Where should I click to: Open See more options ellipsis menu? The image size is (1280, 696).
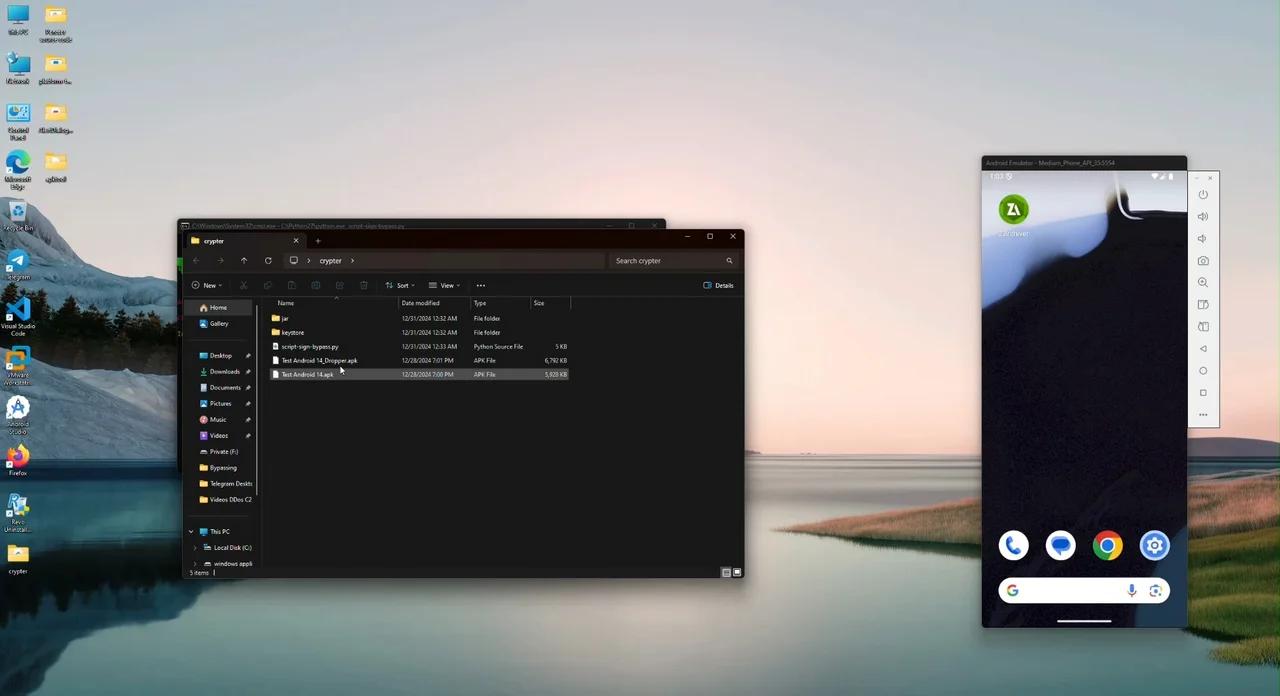coord(481,285)
